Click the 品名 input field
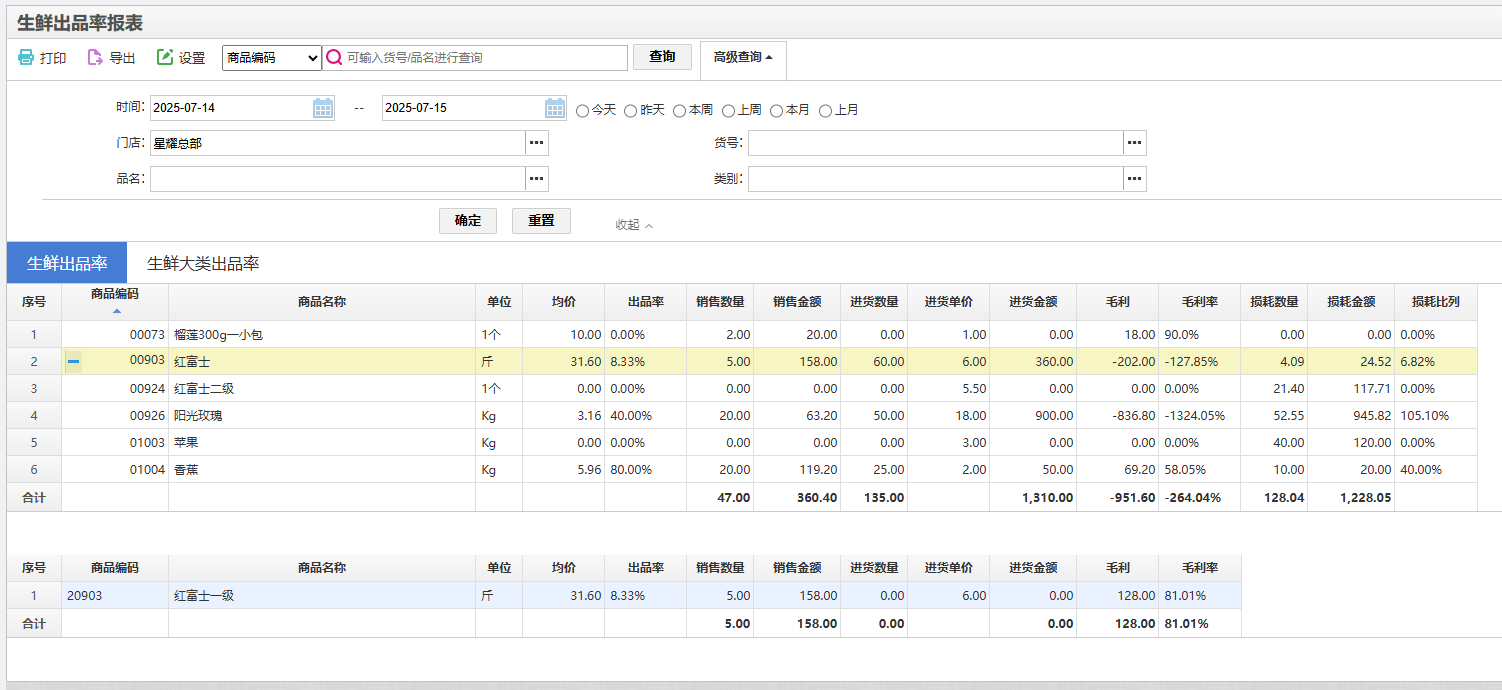Viewport: 1502px width, 690px height. 338,179
